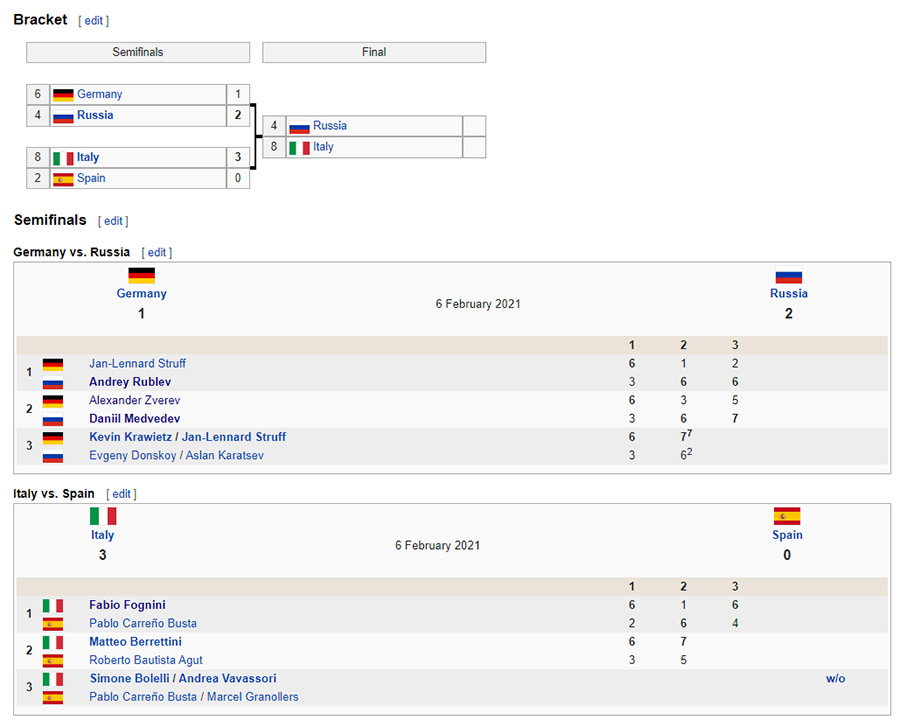
Task: Open the Alexander Zverev link
Action: 134,401
